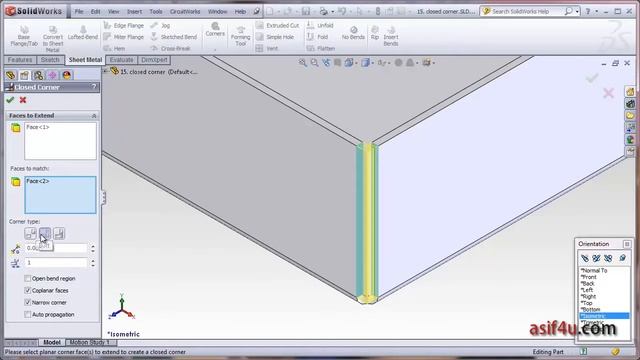Click the Insert Bends tool

click(x=391, y=36)
